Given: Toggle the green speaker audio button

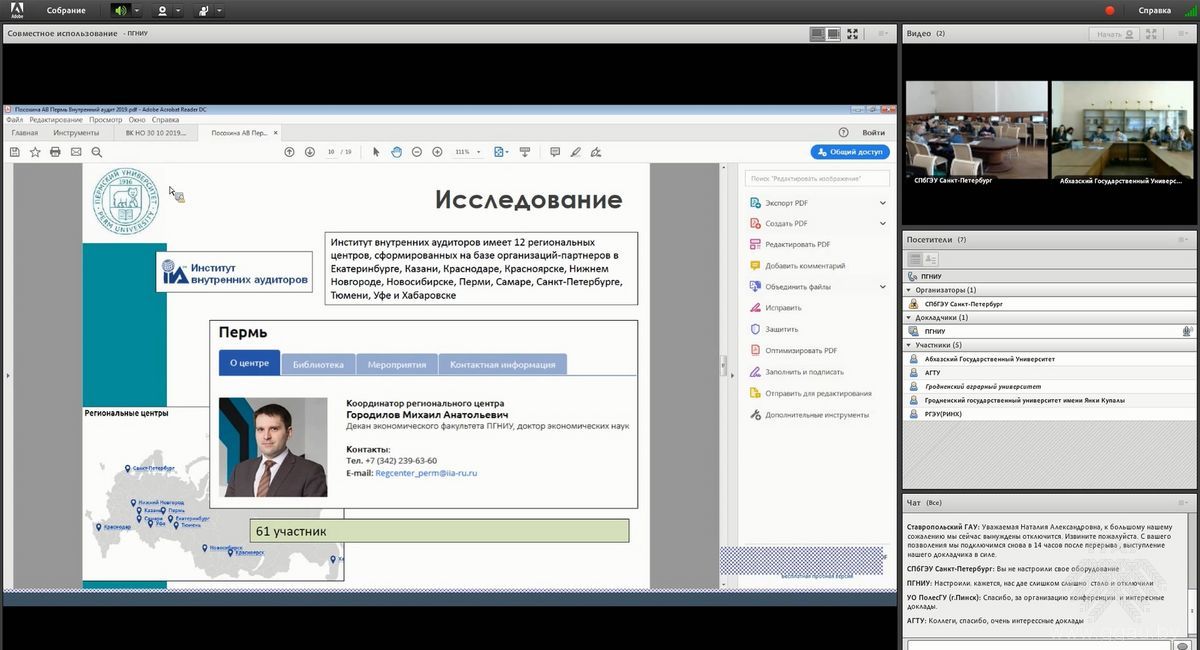Looking at the screenshot, I should click(x=120, y=10).
